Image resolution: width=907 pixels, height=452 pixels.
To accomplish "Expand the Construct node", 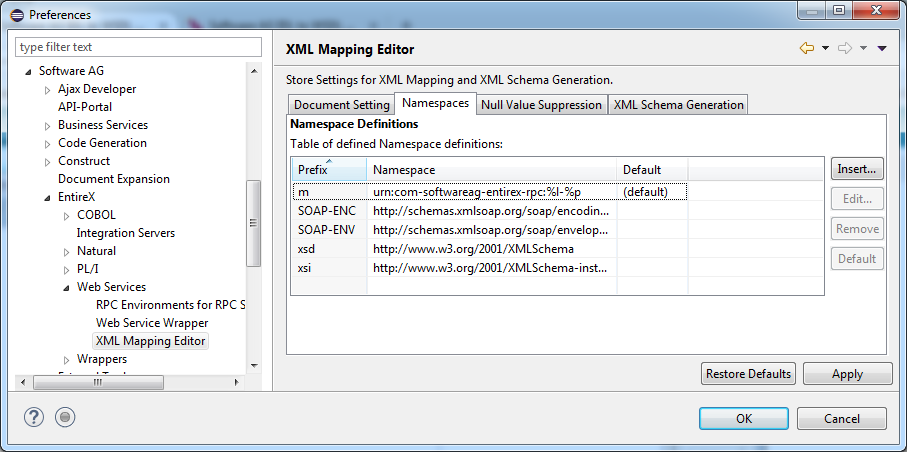I will coord(47,161).
